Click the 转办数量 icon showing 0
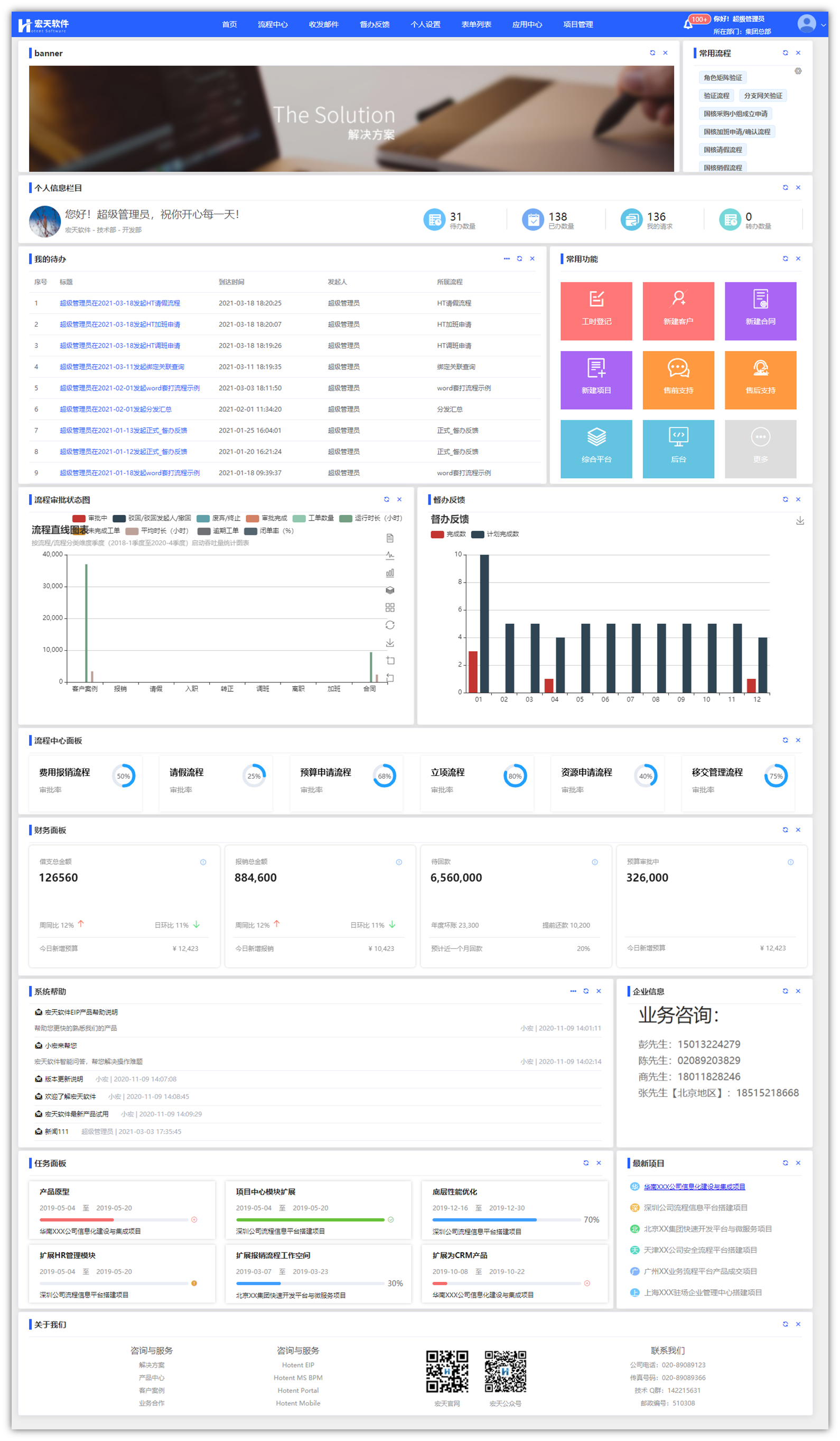The width and height of the screenshot is (840, 1441). [730, 219]
